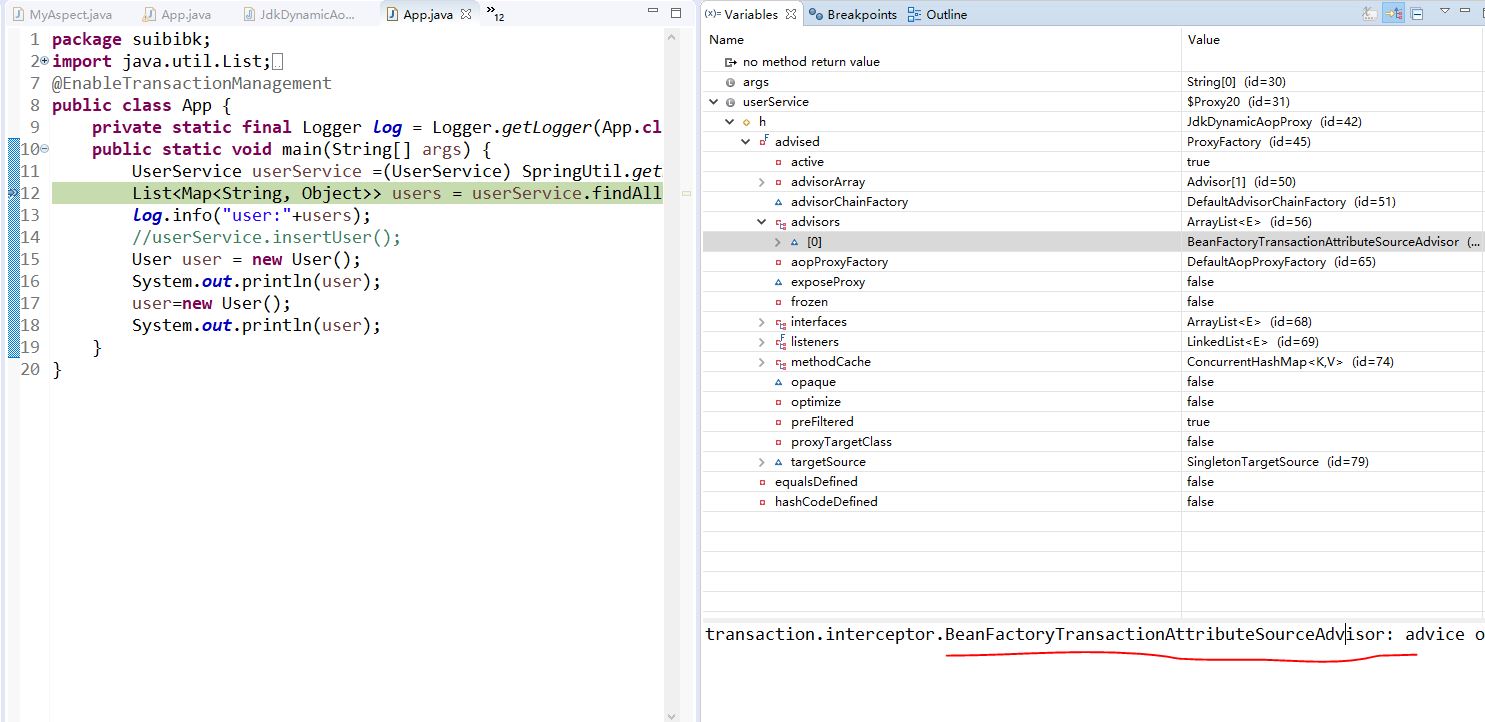Open the JdkDynamicAo... editor tab
This screenshot has height=722, width=1485.
[x=298, y=15]
